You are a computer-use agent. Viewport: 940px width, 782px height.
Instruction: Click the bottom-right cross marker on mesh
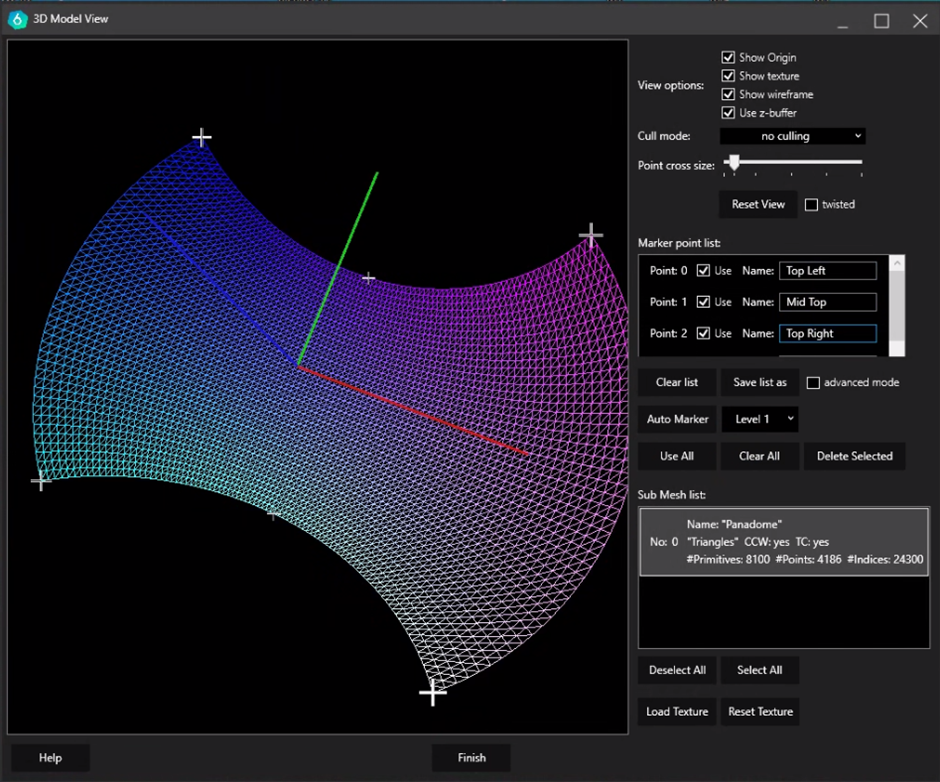pos(432,692)
